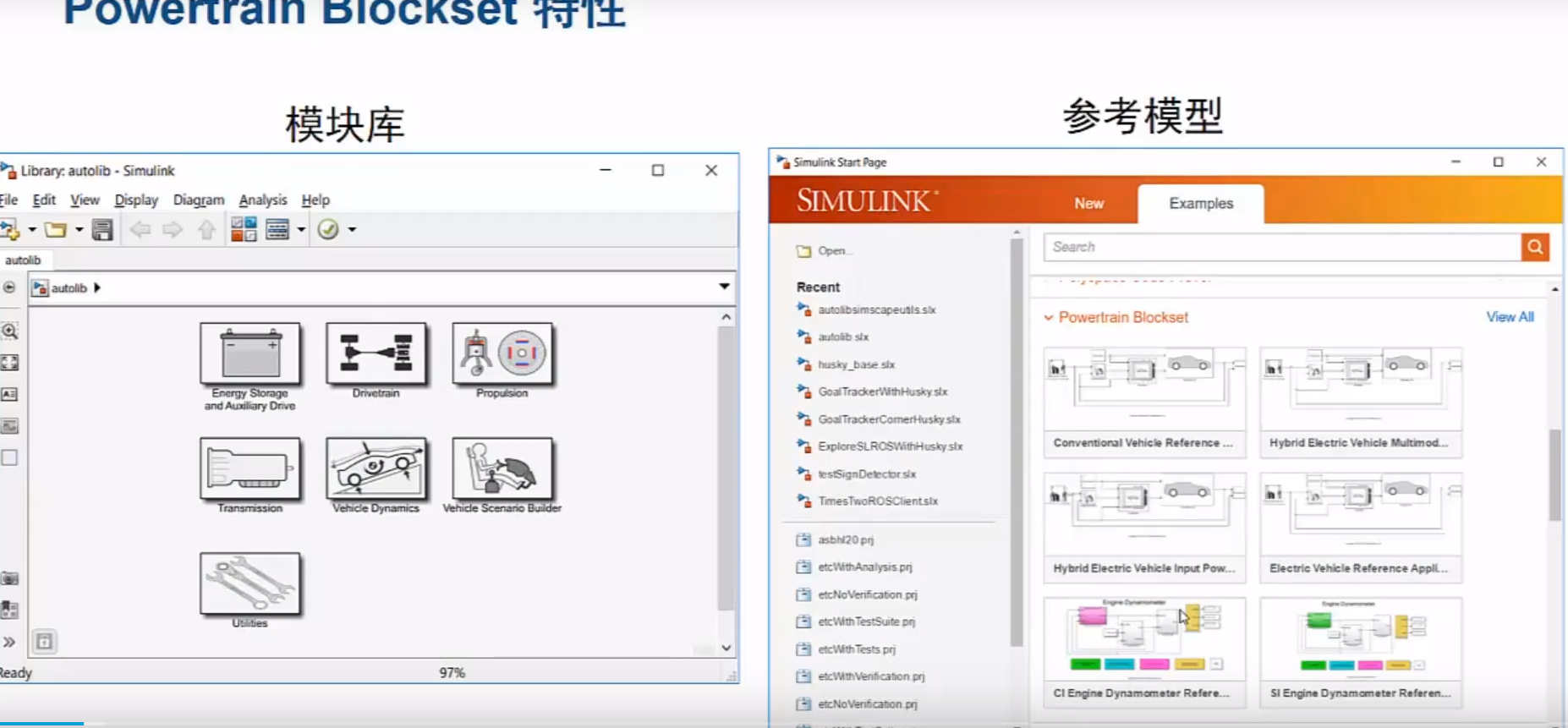
Task: Open the Analysis menu
Action: 263,200
